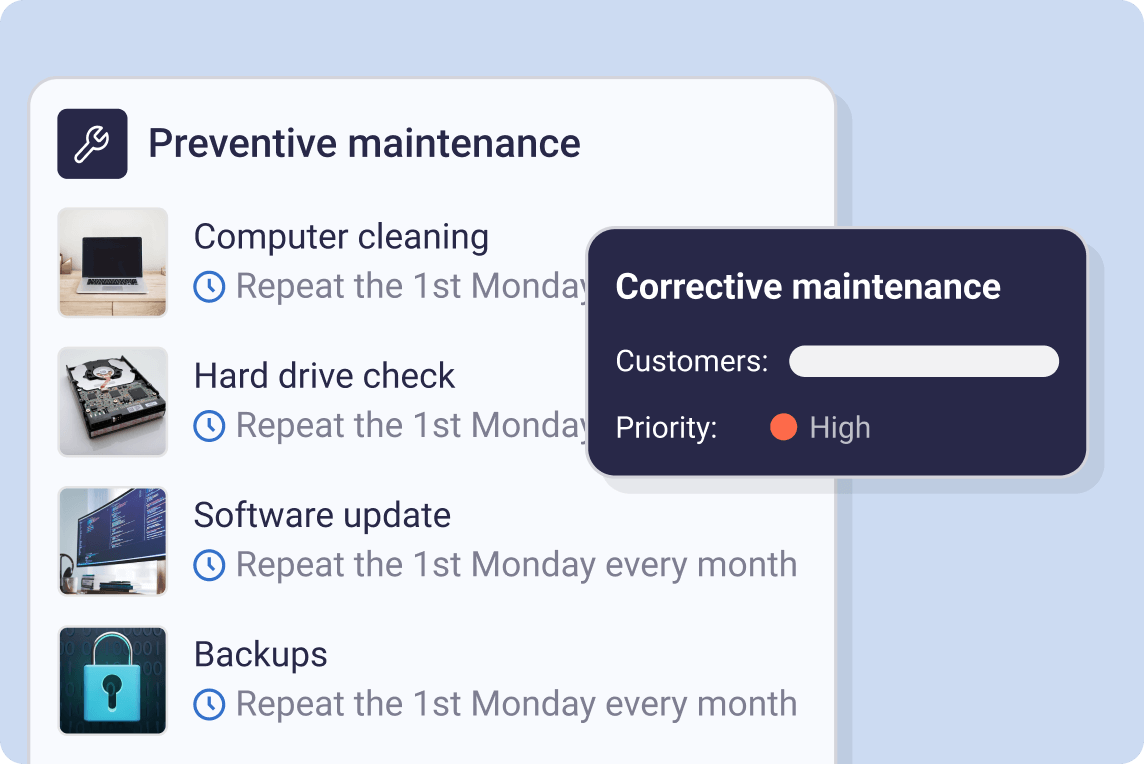1144x764 pixels.
Task: Click the High priority label
Action: [840, 428]
